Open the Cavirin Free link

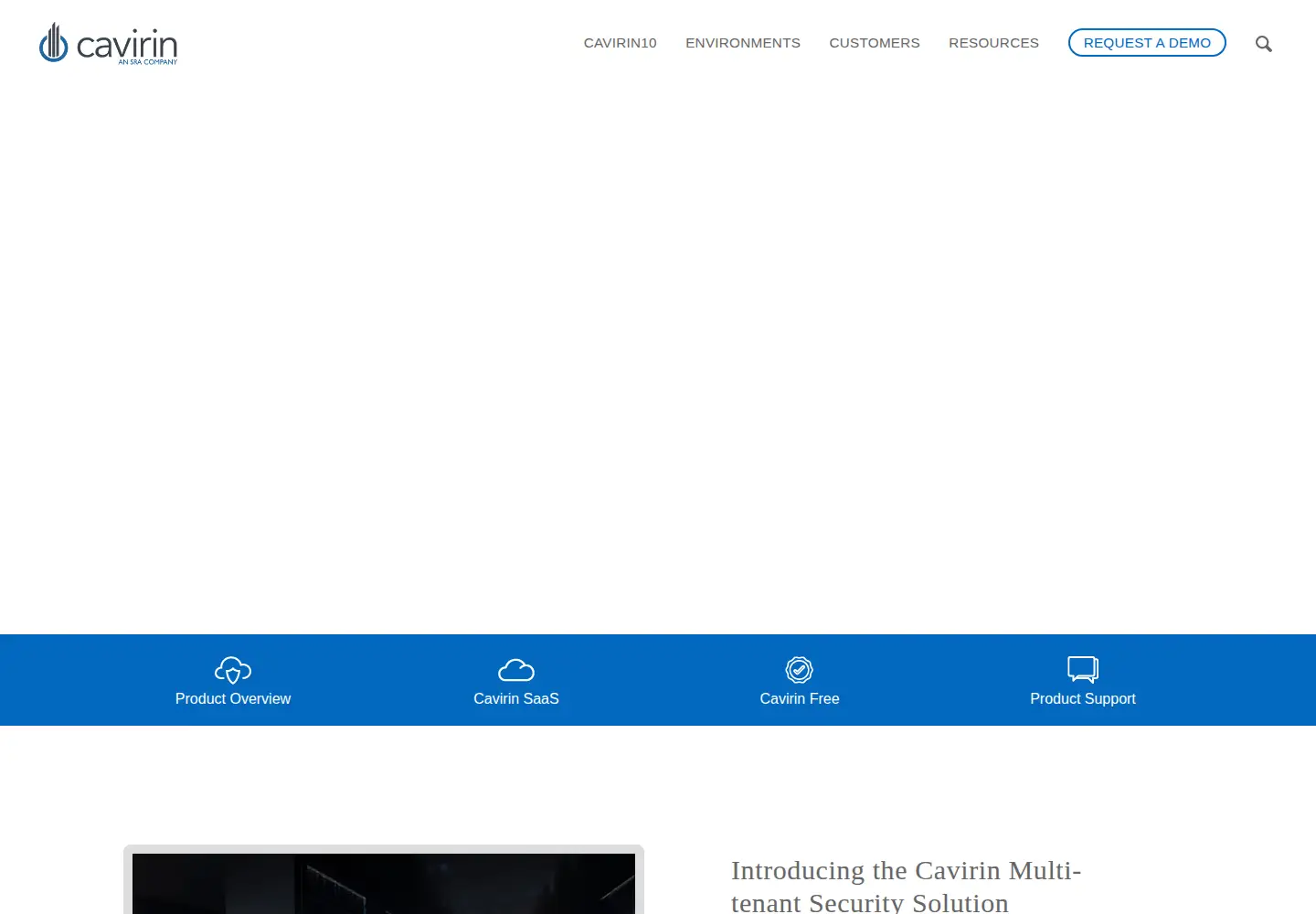click(800, 698)
